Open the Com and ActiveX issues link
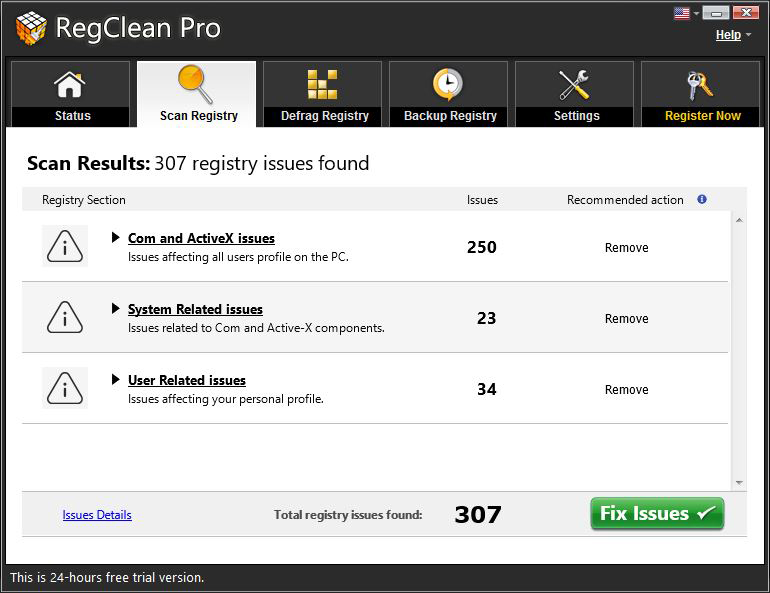The height and width of the screenshot is (593, 770). (201, 238)
